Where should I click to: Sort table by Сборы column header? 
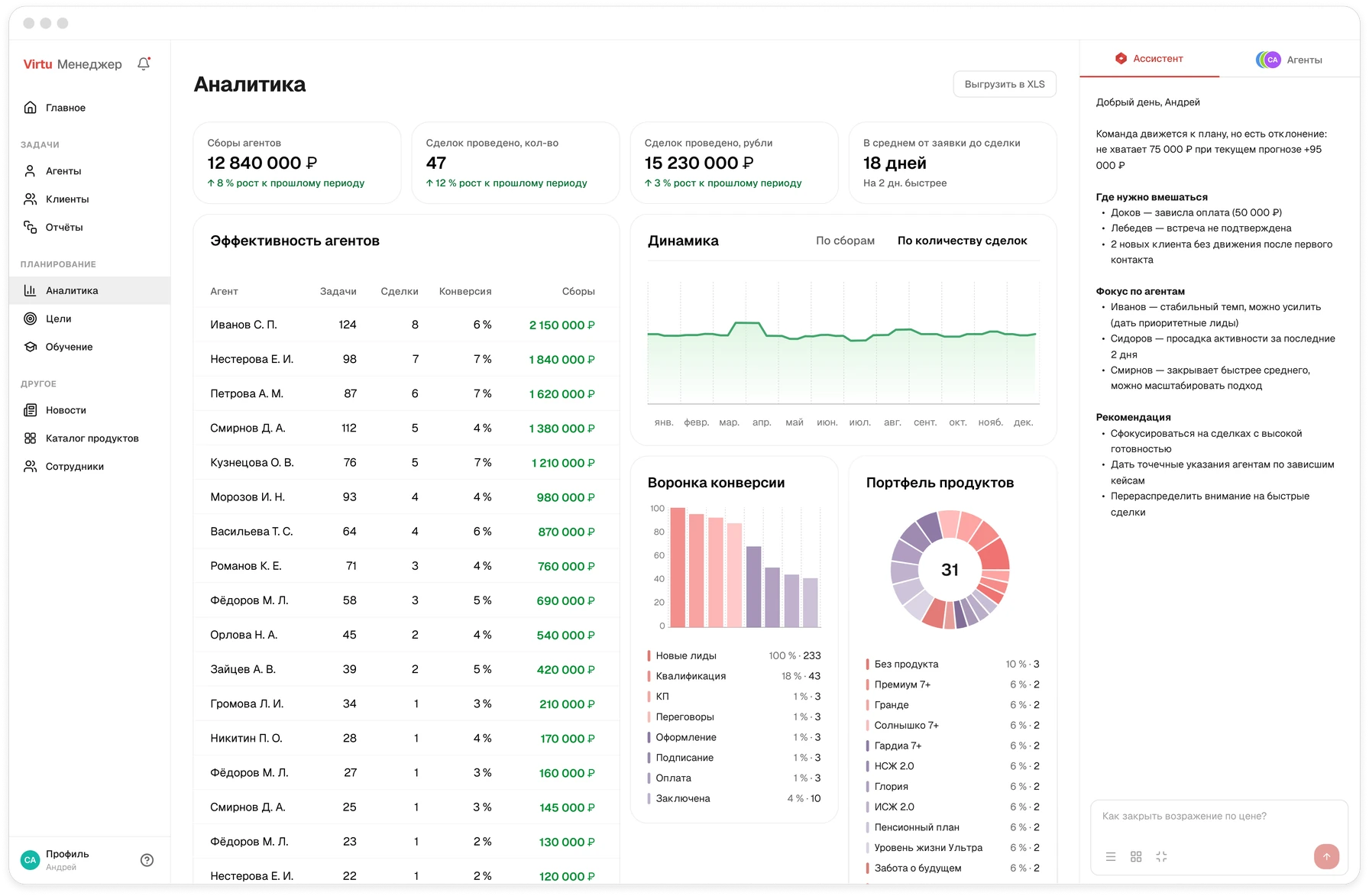coord(578,291)
